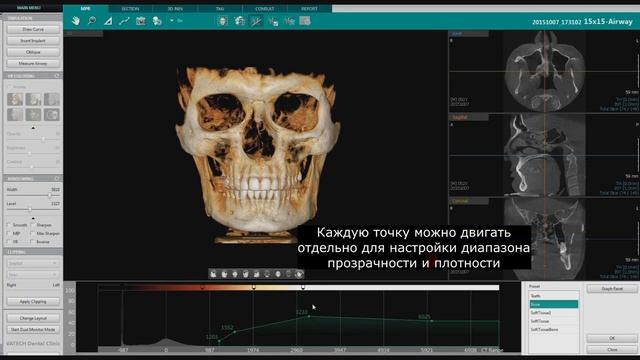Click the histogram-like toolbar icon
This screenshot has width=640, height=360.
289,21
